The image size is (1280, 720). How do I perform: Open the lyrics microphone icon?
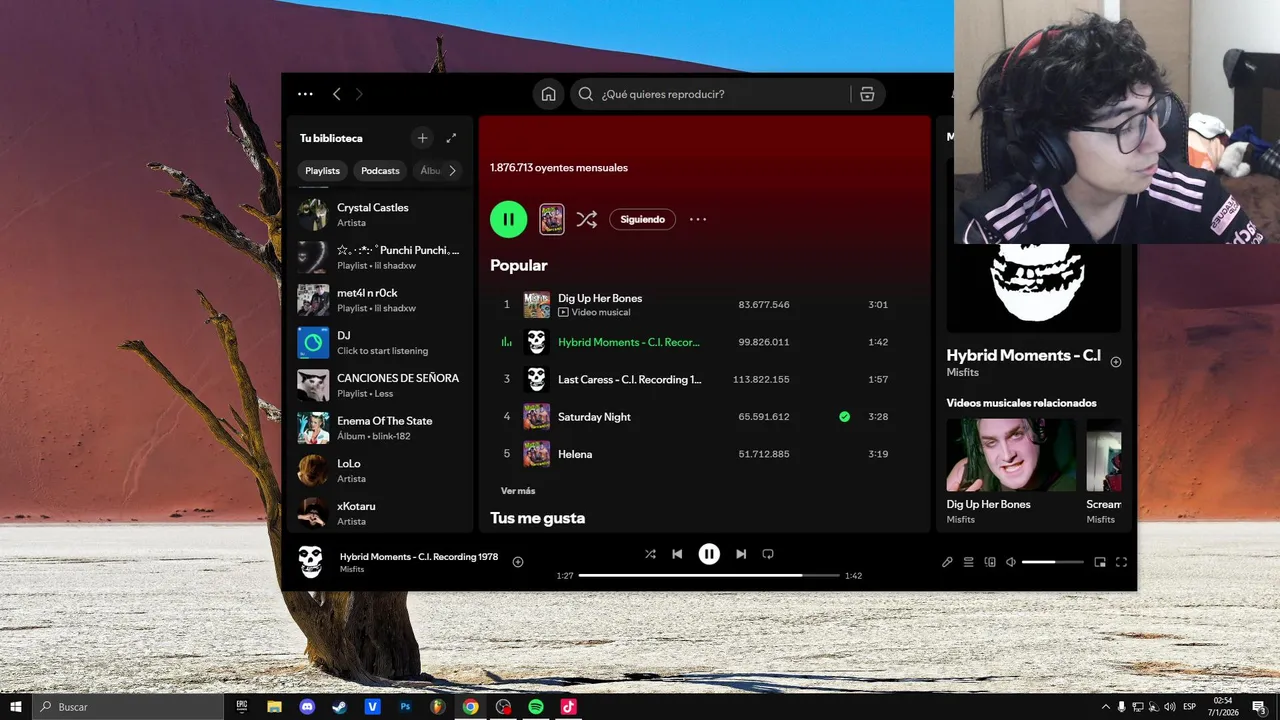click(x=947, y=562)
